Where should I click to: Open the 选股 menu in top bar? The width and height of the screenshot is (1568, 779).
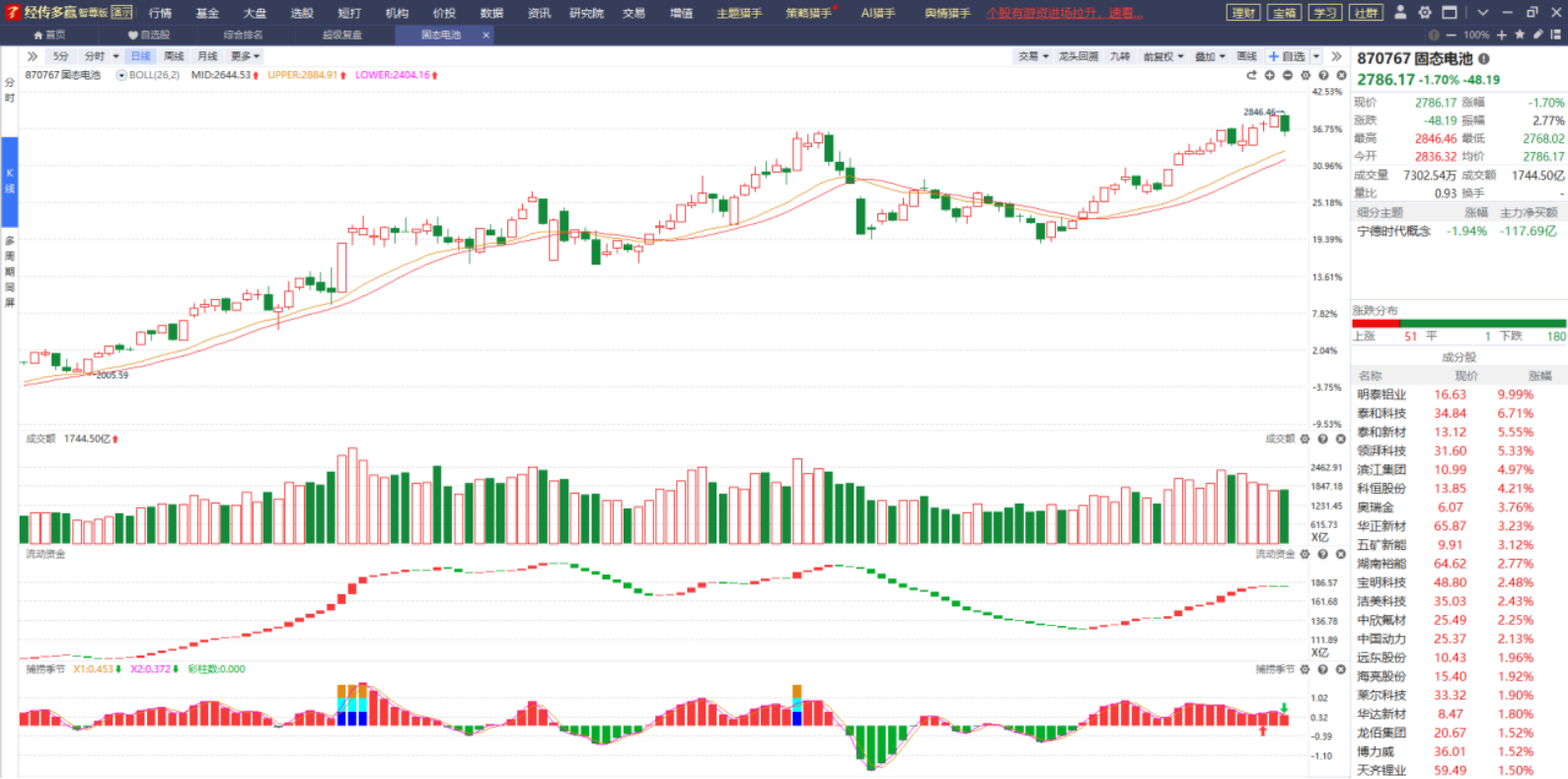pos(302,13)
